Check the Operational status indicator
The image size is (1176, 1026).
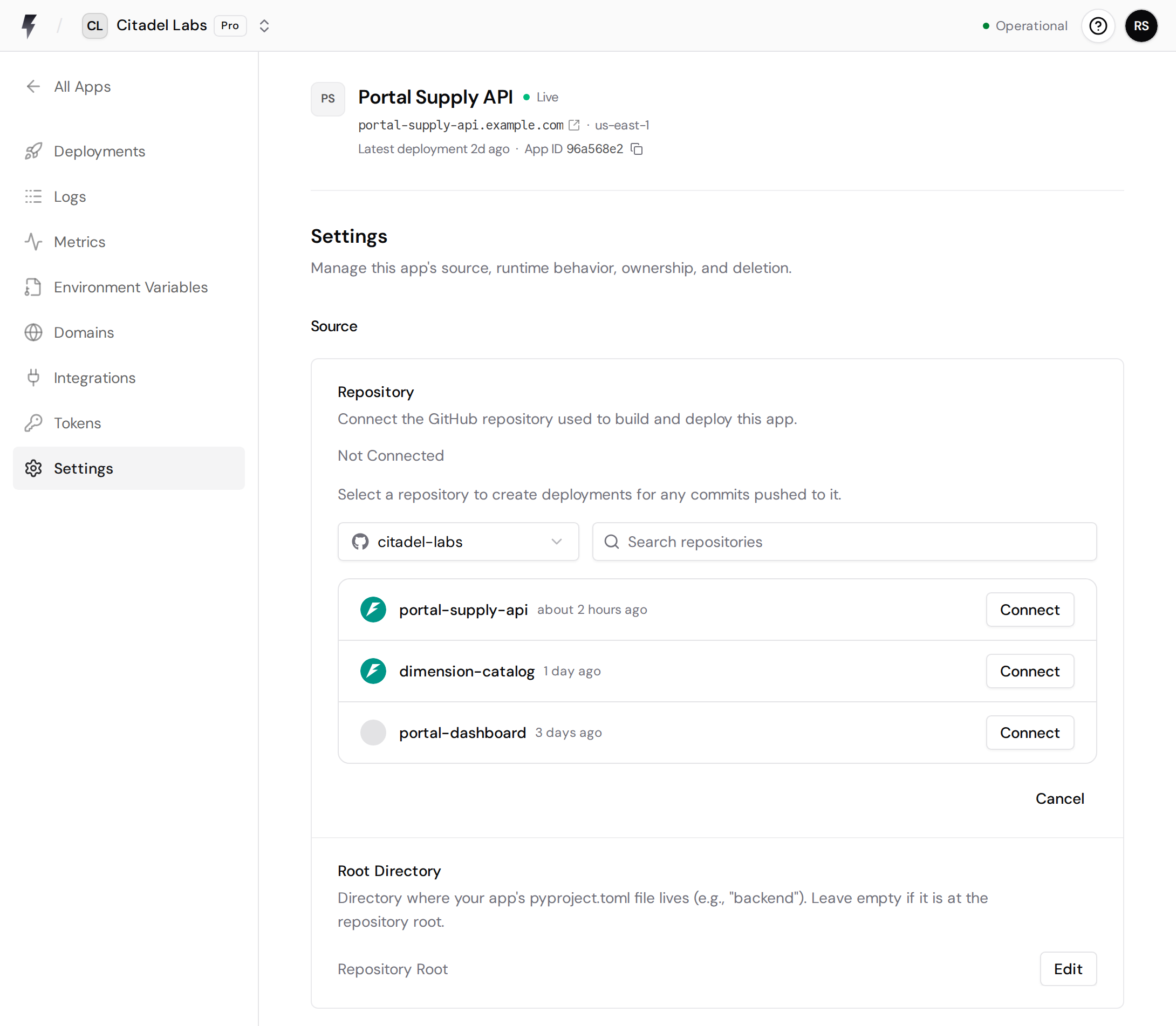click(1025, 26)
